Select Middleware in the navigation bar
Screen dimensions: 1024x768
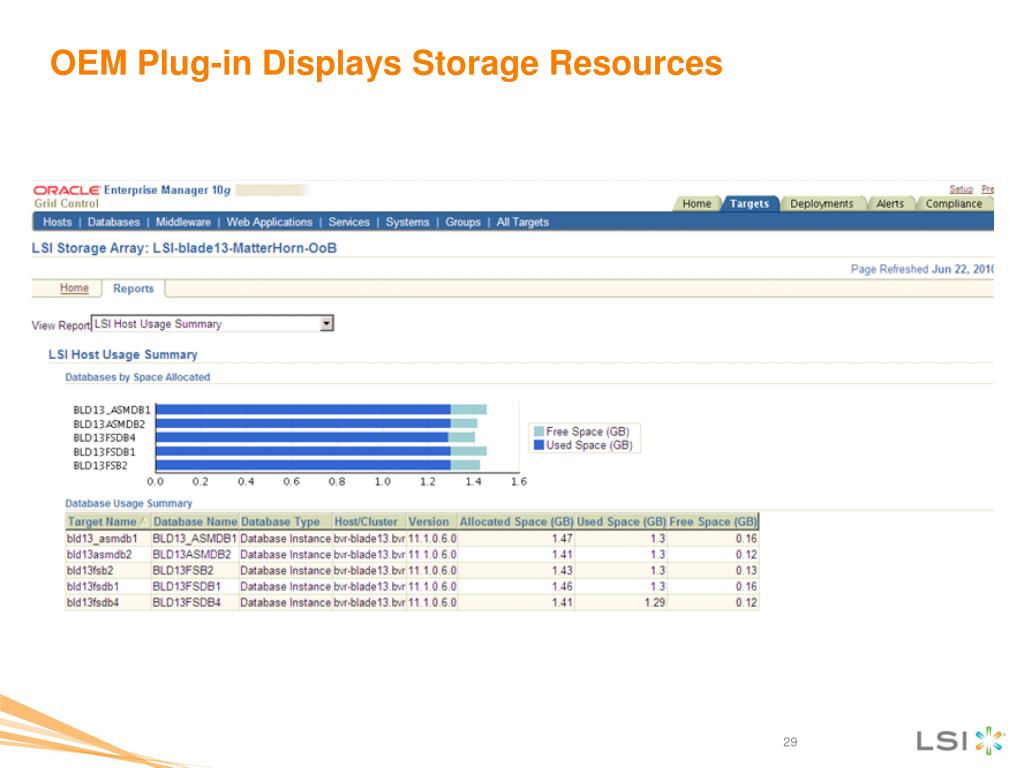184,222
